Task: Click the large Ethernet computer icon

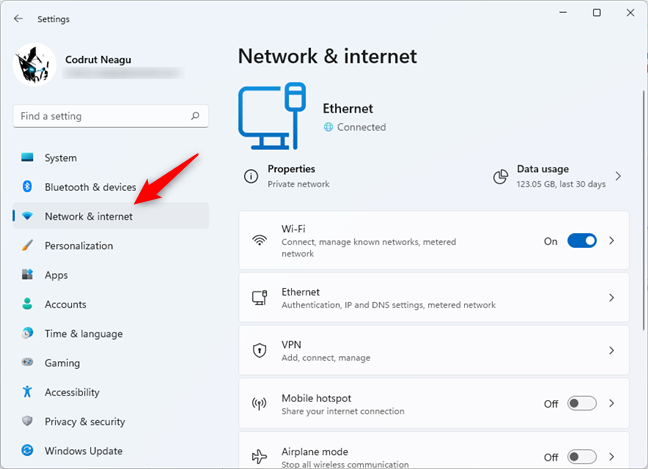Action: 272,116
